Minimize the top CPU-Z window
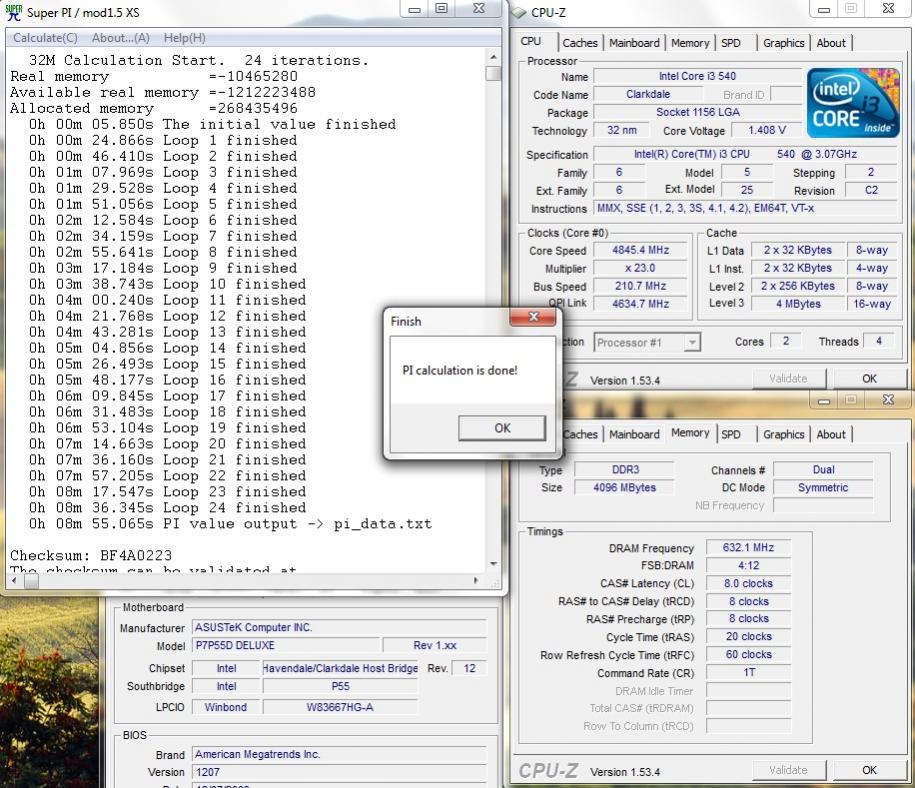Image resolution: width=915 pixels, height=788 pixels. click(824, 9)
